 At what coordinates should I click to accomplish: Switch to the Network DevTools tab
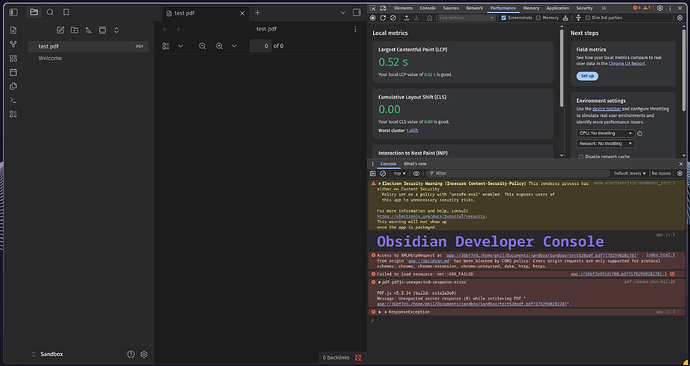pos(474,8)
